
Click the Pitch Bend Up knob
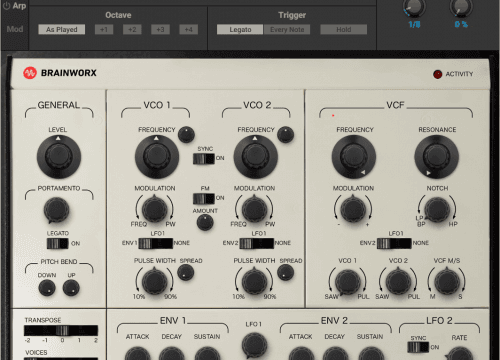click(x=71, y=288)
